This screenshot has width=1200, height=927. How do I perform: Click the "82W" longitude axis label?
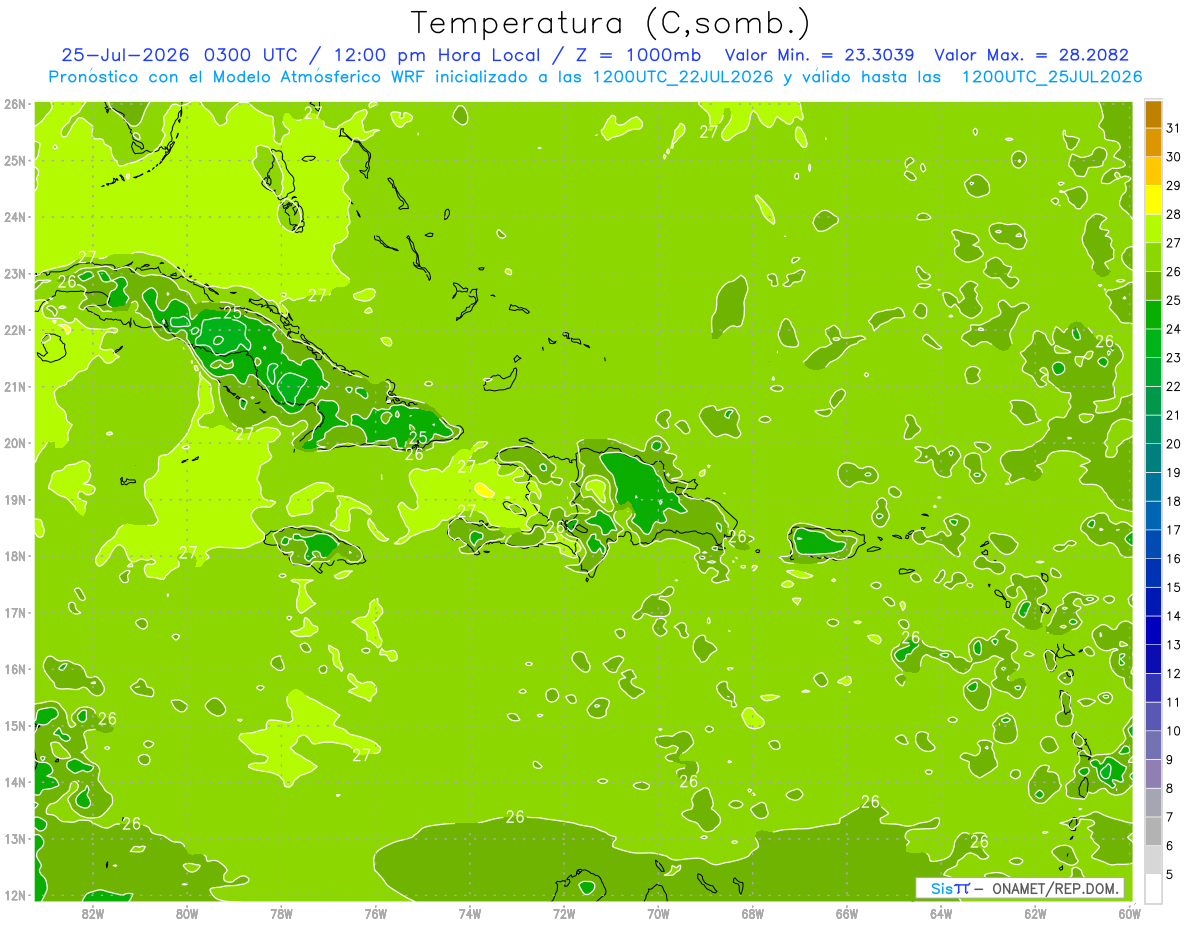click(x=92, y=913)
